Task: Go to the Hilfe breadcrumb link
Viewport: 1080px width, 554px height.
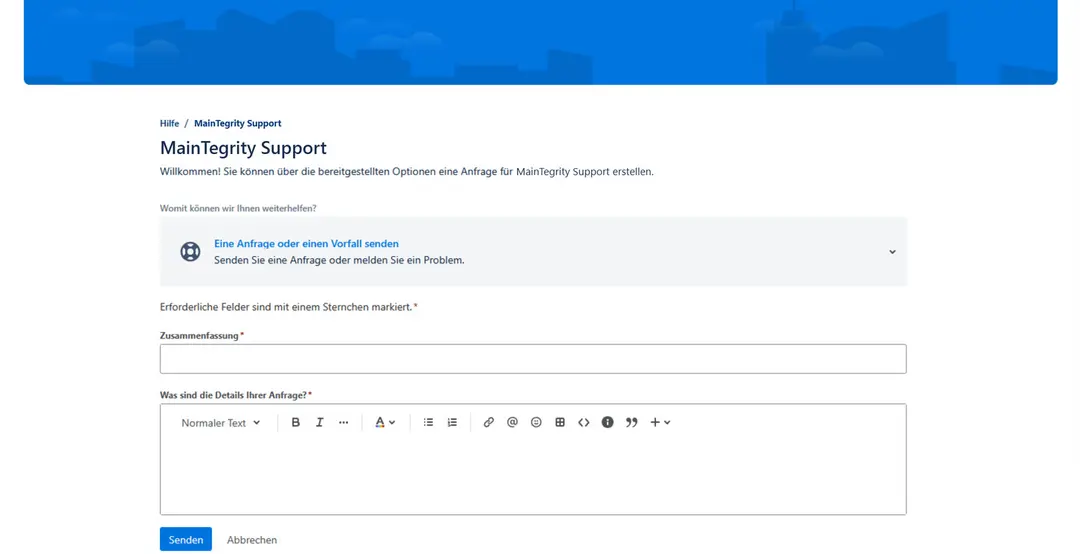Action: click(169, 123)
